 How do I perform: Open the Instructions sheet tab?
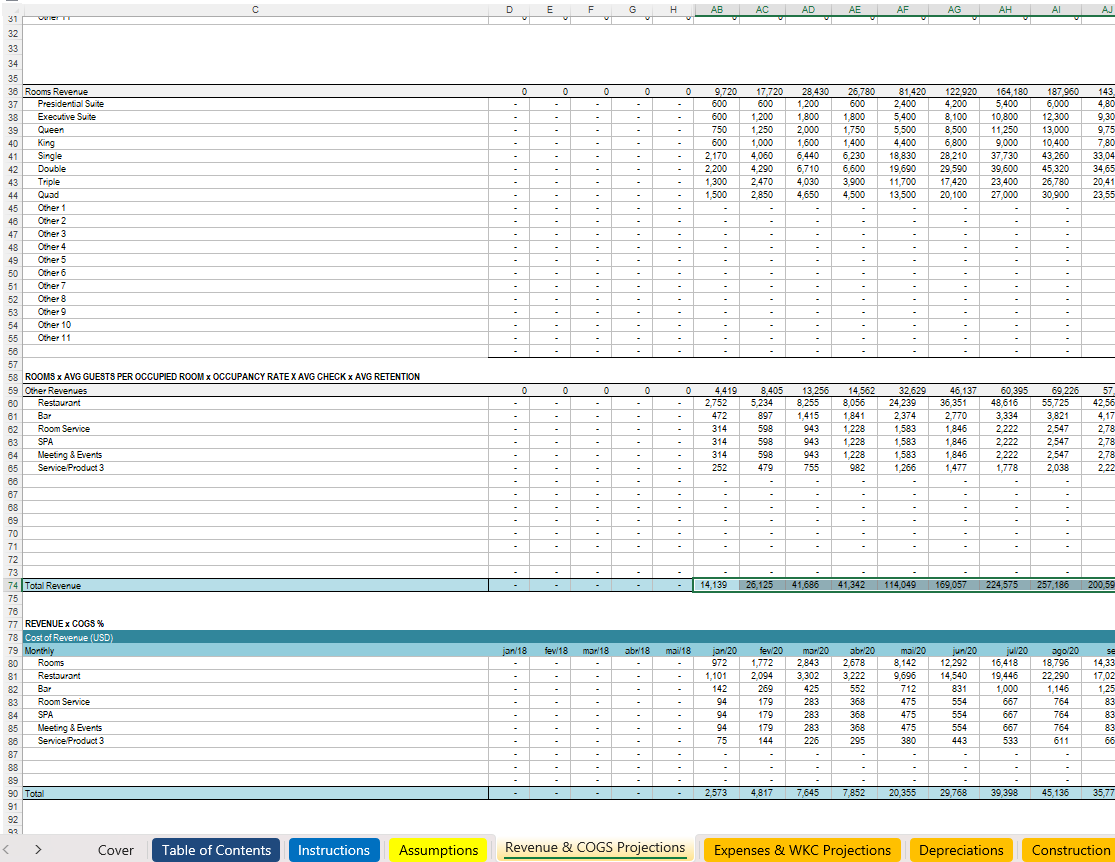[334, 850]
